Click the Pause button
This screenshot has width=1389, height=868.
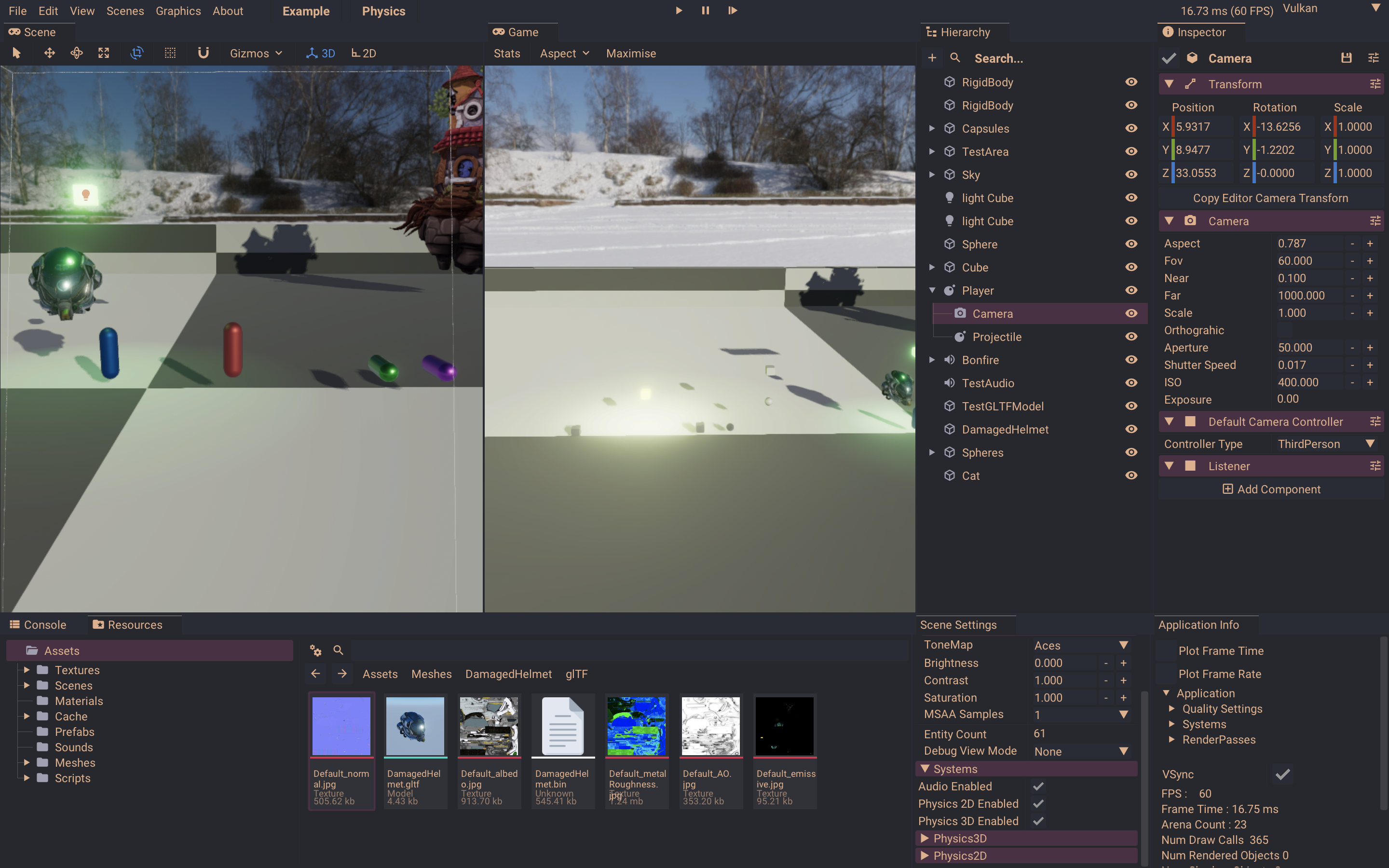(x=706, y=10)
